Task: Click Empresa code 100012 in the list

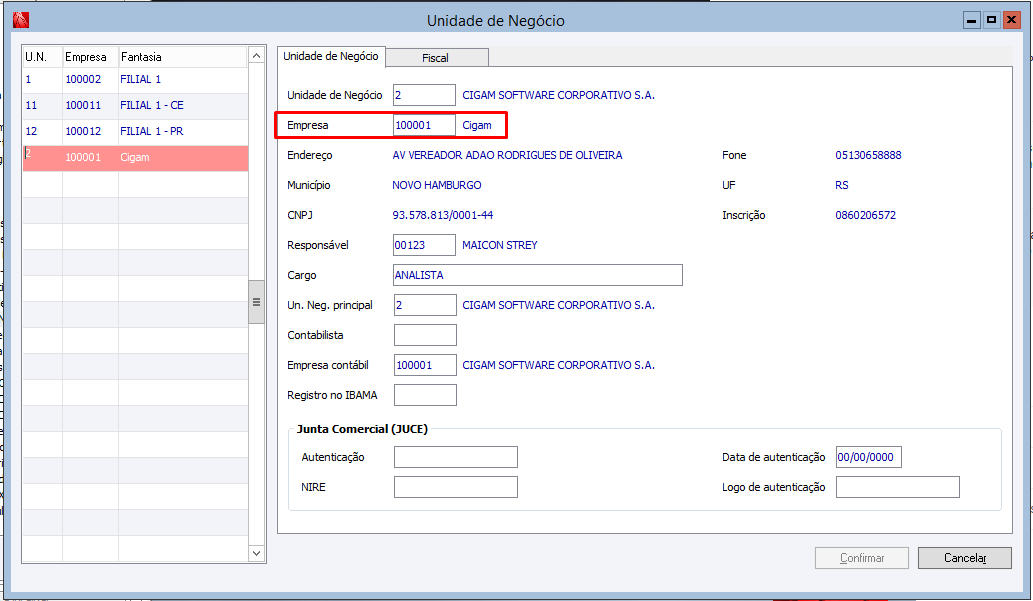Action: 83,132
